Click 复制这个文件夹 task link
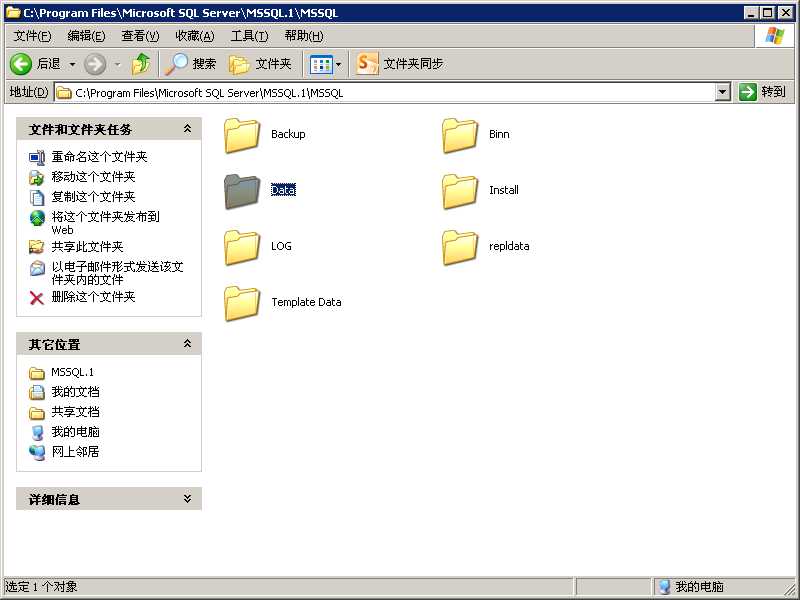This screenshot has width=800, height=600. tap(93, 196)
